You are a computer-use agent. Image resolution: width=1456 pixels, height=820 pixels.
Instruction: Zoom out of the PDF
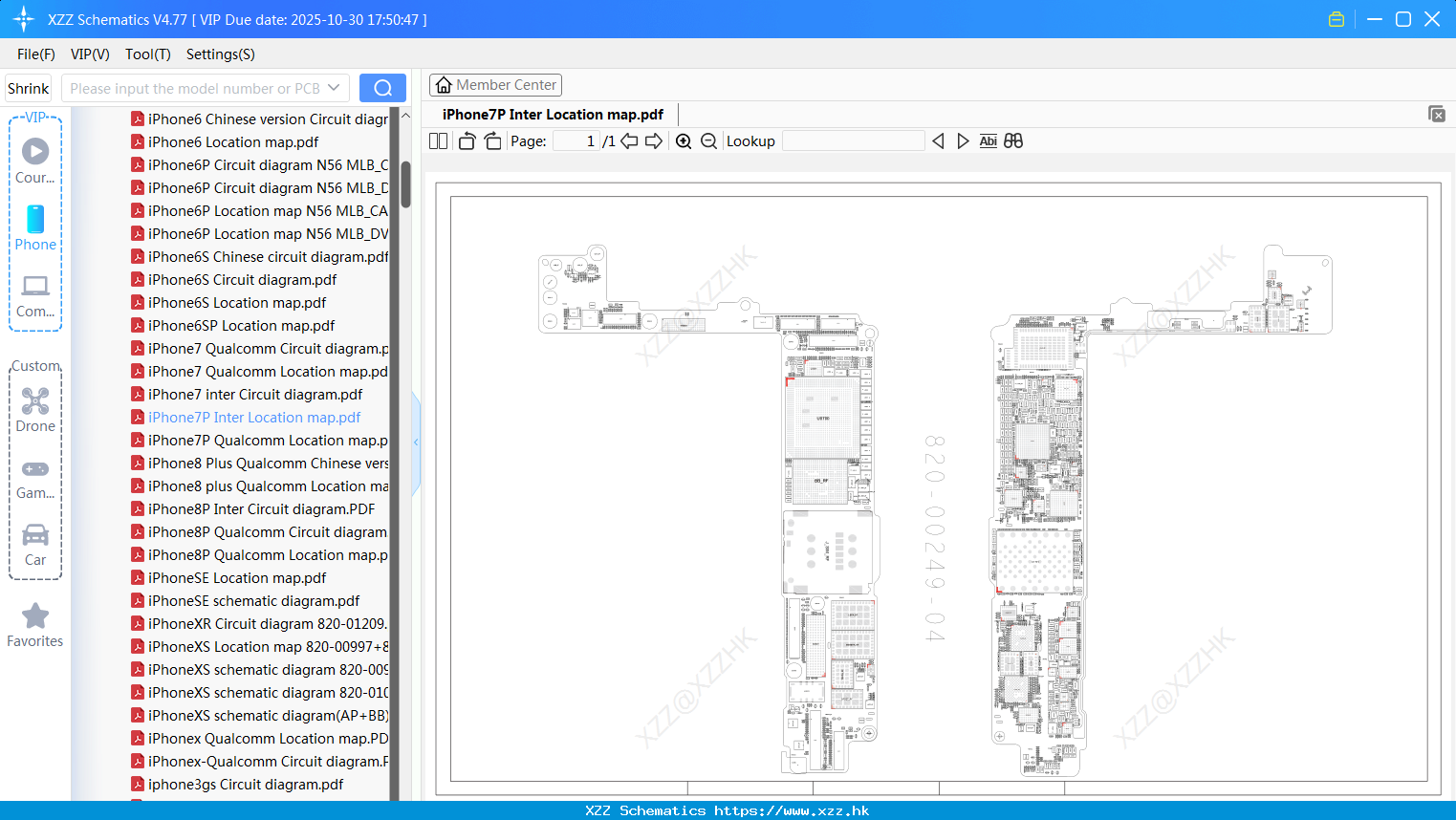click(x=708, y=141)
